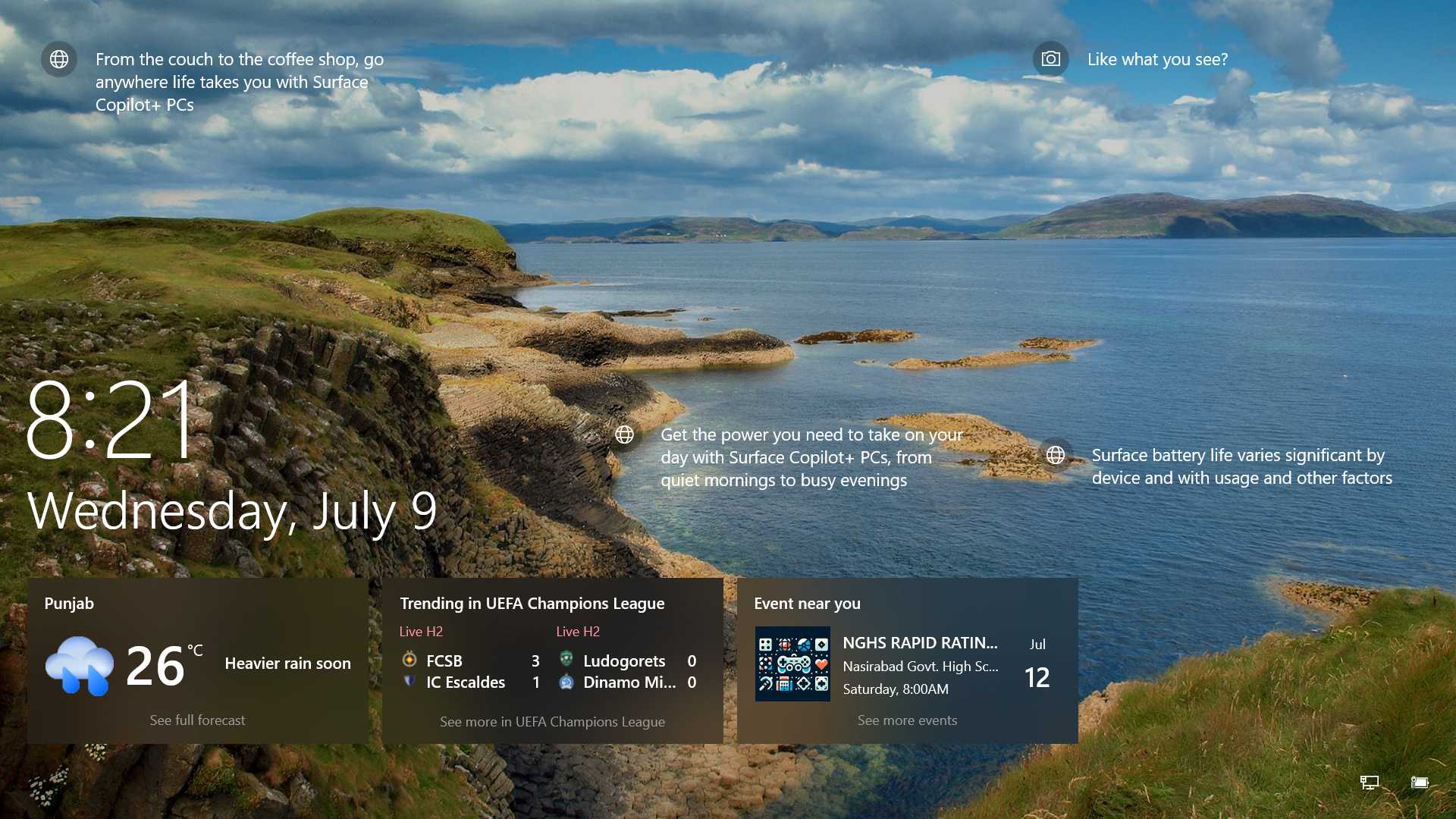Click the globe icon beside Get the power text
This screenshot has height=819, width=1456.
coord(624,435)
